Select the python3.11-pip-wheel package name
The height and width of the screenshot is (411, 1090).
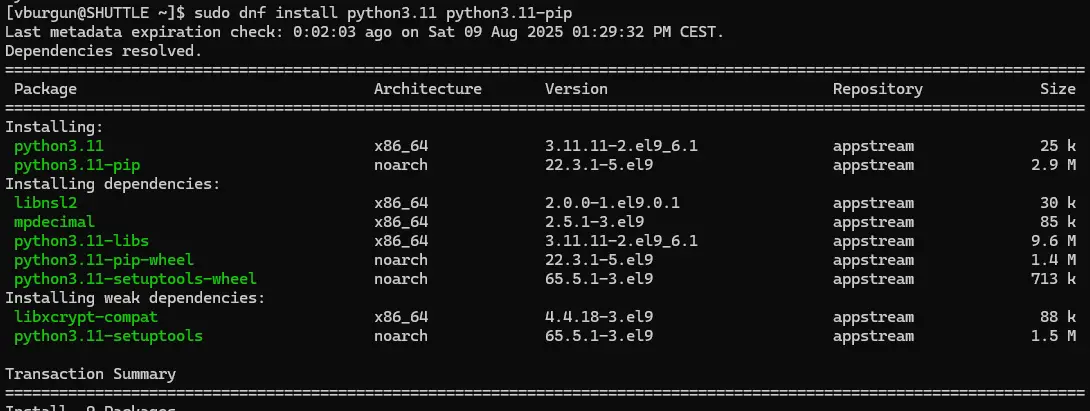point(90,260)
